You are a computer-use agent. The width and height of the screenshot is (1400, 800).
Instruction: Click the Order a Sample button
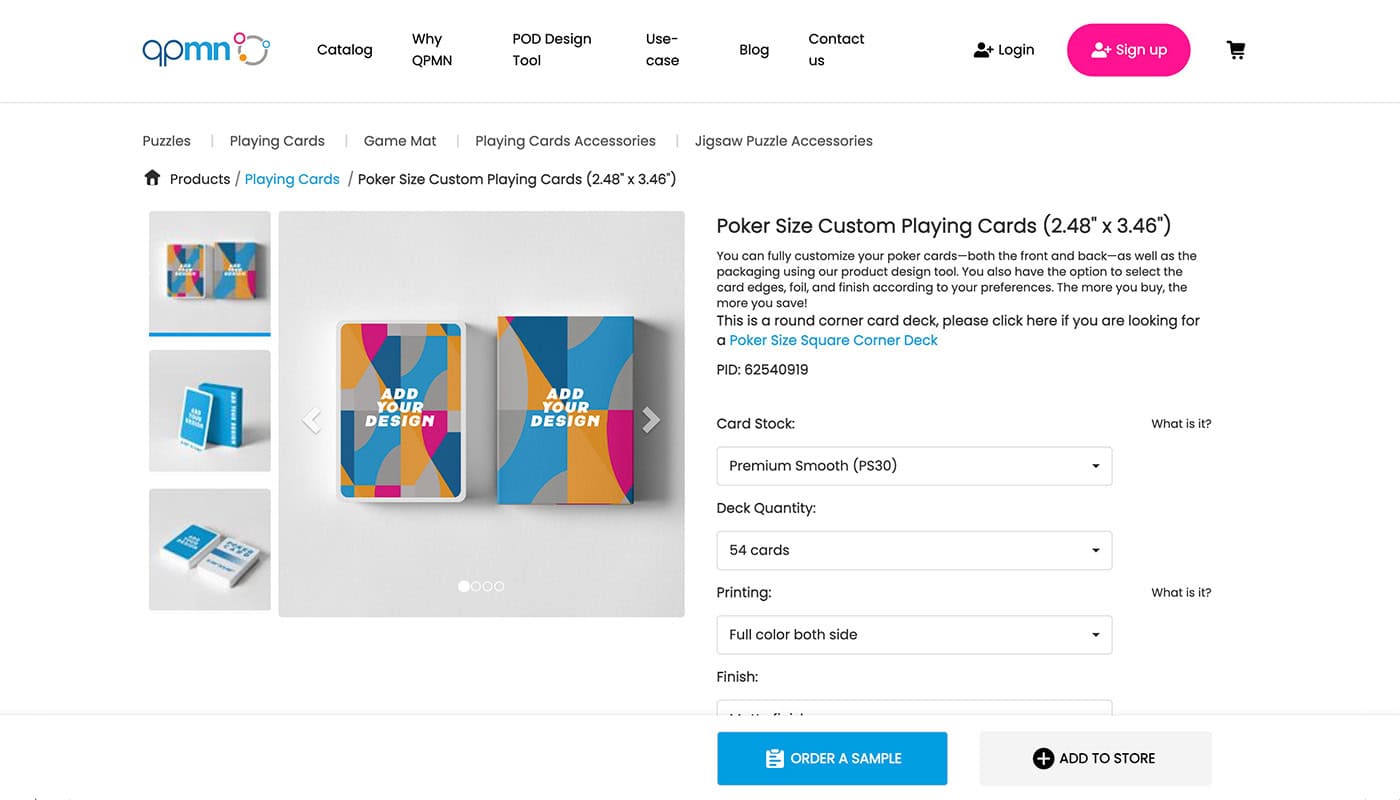click(x=832, y=758)
